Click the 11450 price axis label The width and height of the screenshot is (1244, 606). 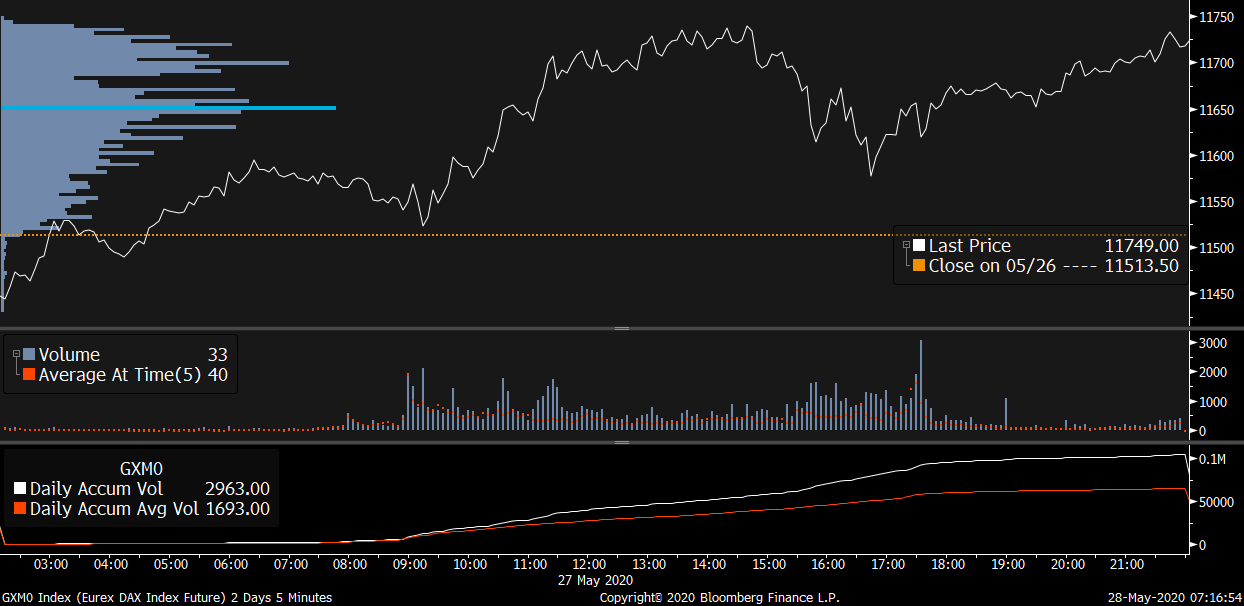tap(1216, 295)
